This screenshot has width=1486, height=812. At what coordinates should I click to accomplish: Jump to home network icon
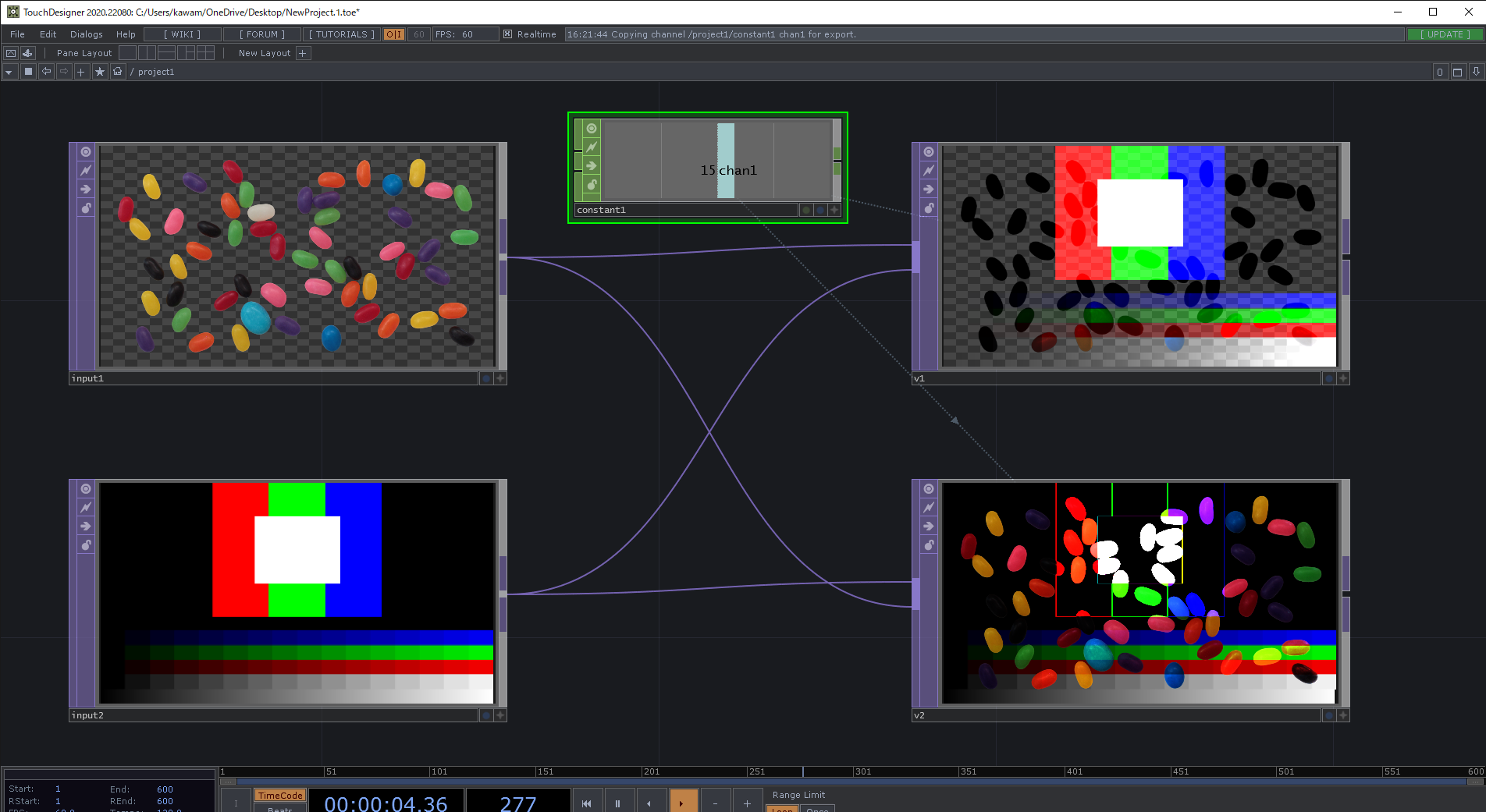click(x=118, y=72)
